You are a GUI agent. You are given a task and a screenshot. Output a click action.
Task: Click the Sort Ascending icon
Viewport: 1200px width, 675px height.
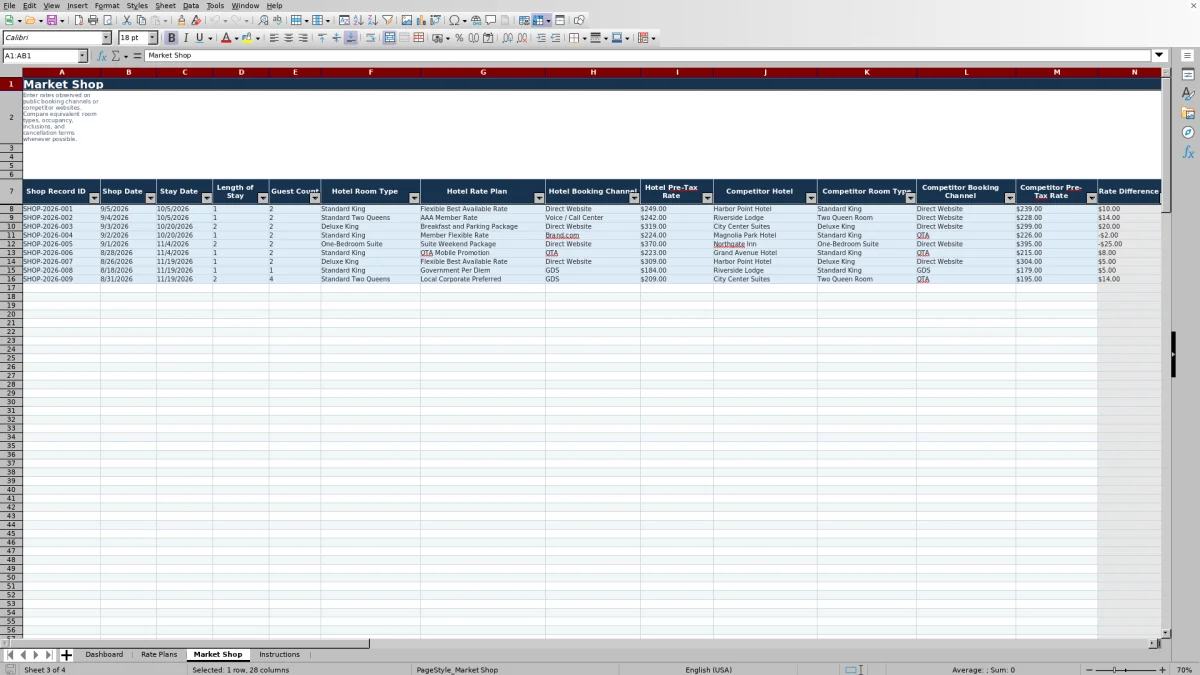[358, 20]
